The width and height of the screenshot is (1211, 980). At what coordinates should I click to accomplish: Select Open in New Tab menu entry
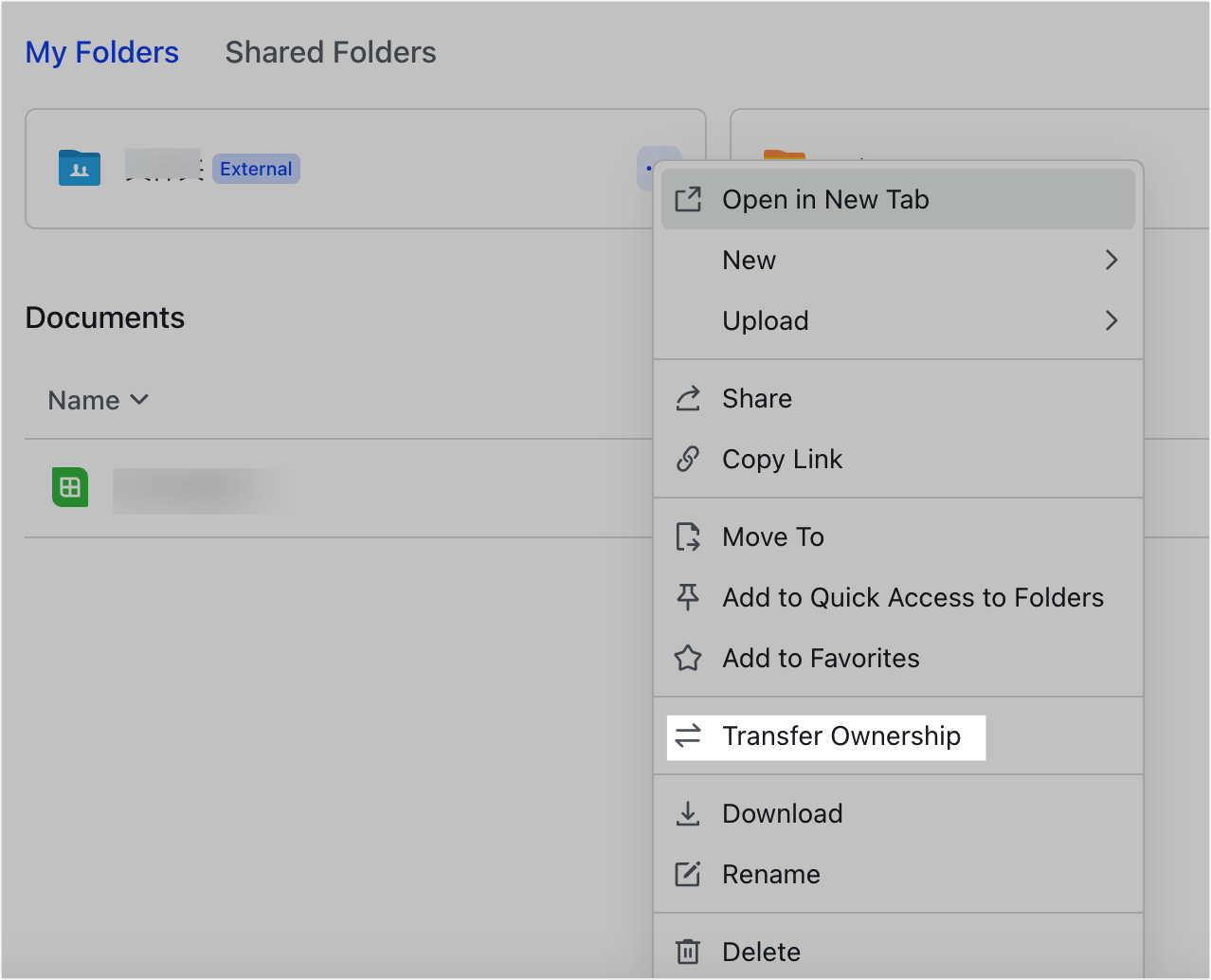coord(824,199)
